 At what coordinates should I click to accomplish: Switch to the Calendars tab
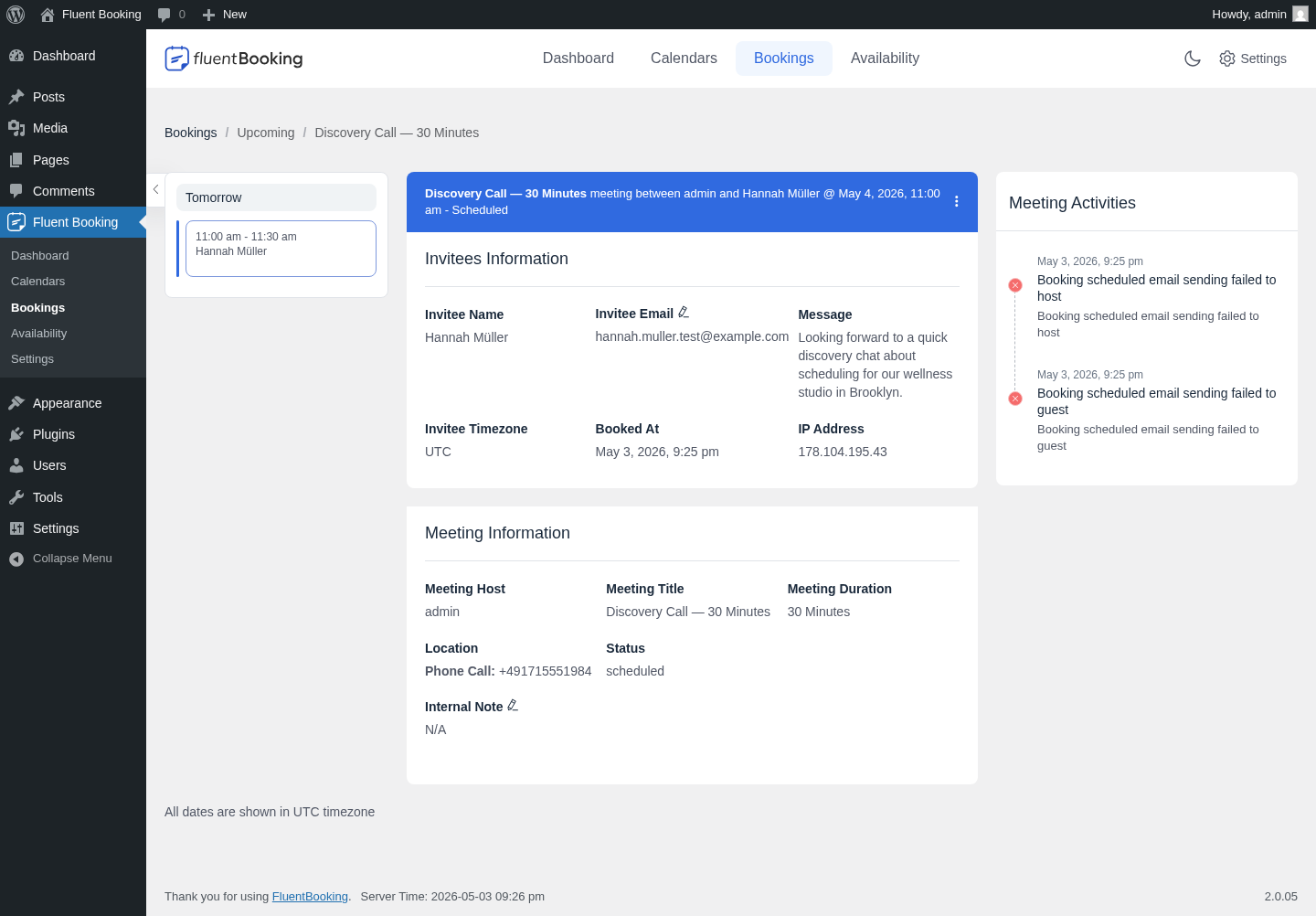684,59
